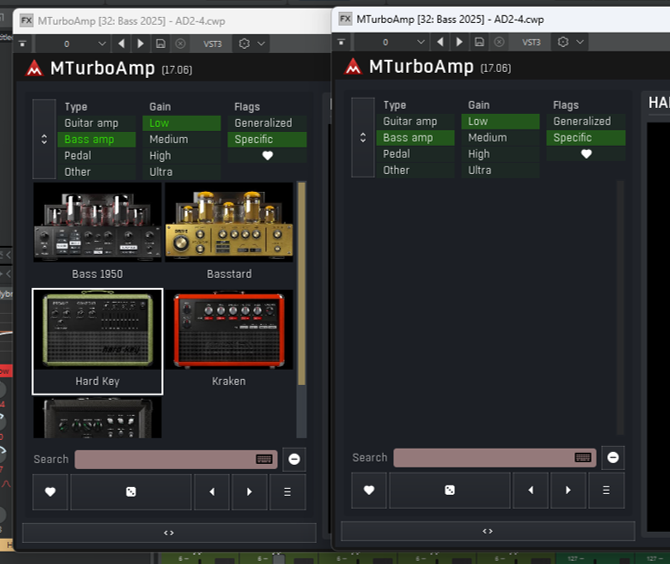Click the VST3 button in left plugin toolbar
Viewport: 670px width, 564px height.
(212, 44)
